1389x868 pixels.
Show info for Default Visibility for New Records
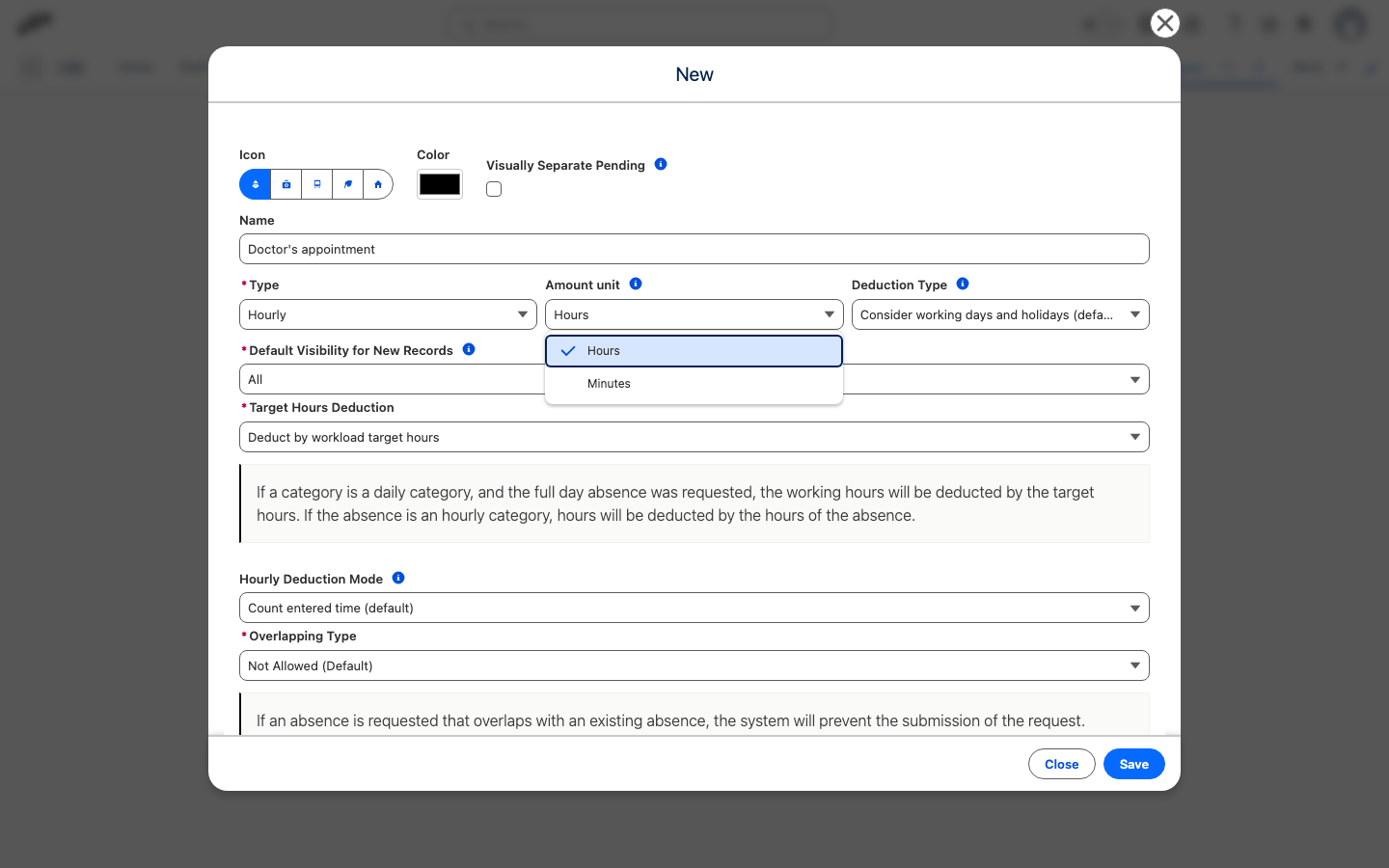(469, 349)
